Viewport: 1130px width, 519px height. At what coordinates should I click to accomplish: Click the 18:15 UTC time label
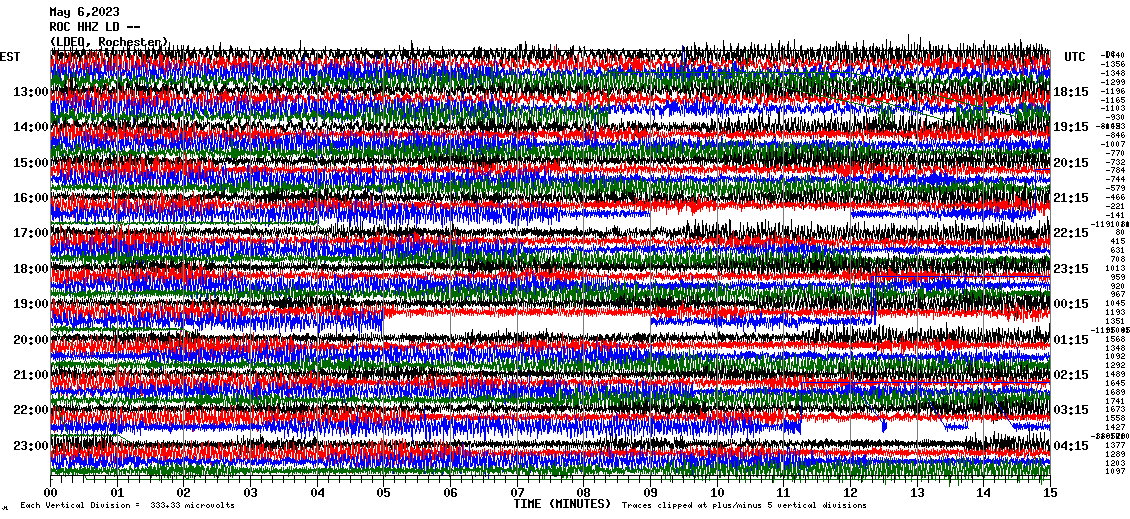[1071, 92]
